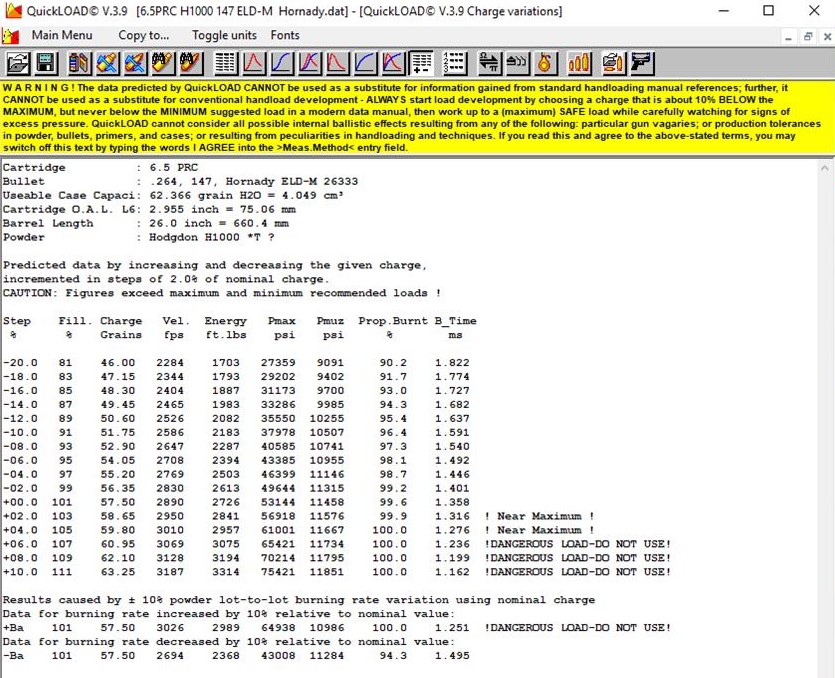
Task: Click the DANGEROUS LOAD warning on the +06.0 row
Action: [578, 544]
